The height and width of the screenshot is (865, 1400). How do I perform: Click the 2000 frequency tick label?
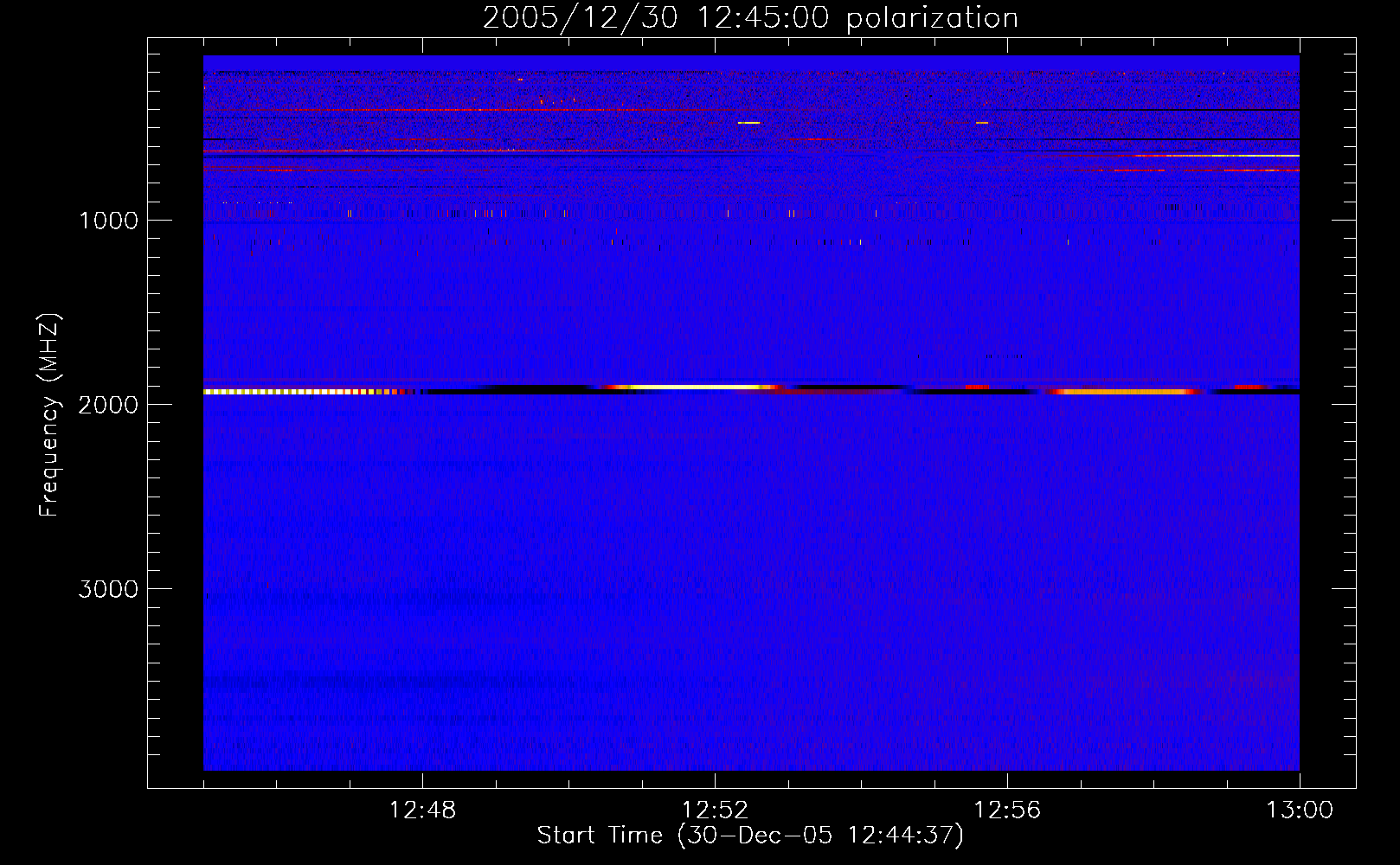point(108,405)
